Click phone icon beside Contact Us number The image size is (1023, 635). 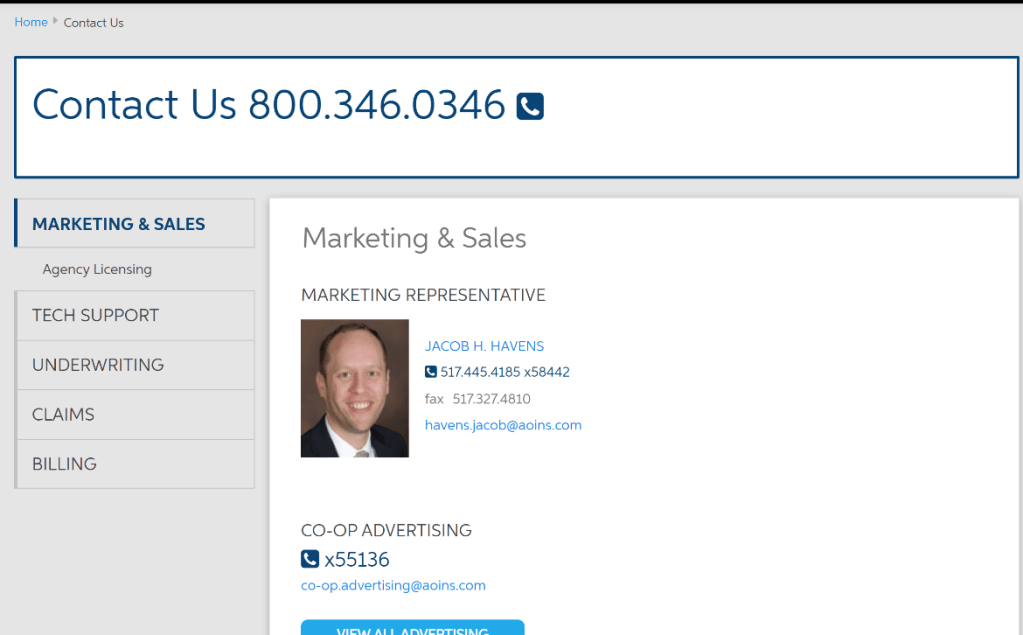(530, 106)
